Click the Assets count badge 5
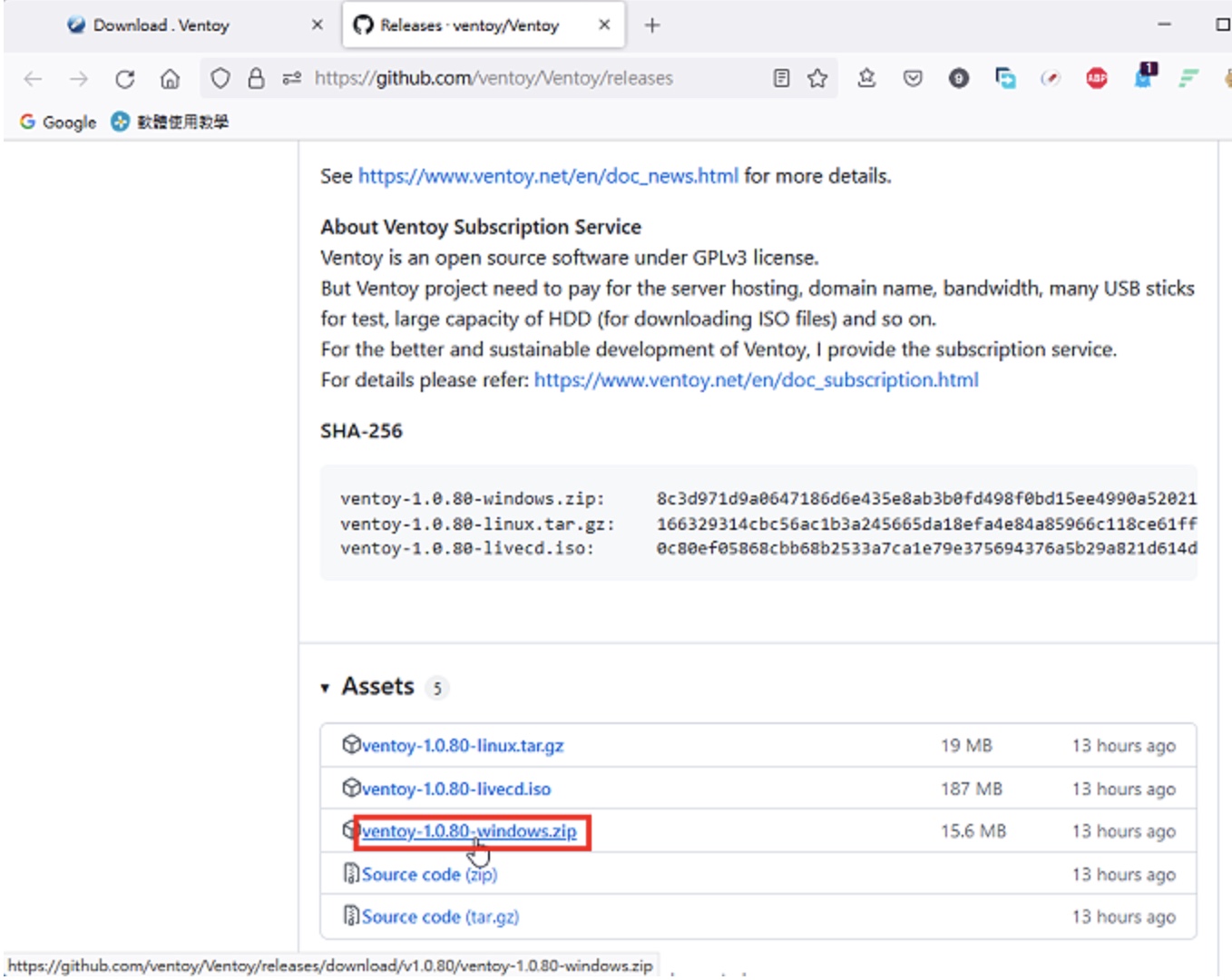 click(437, 688)
